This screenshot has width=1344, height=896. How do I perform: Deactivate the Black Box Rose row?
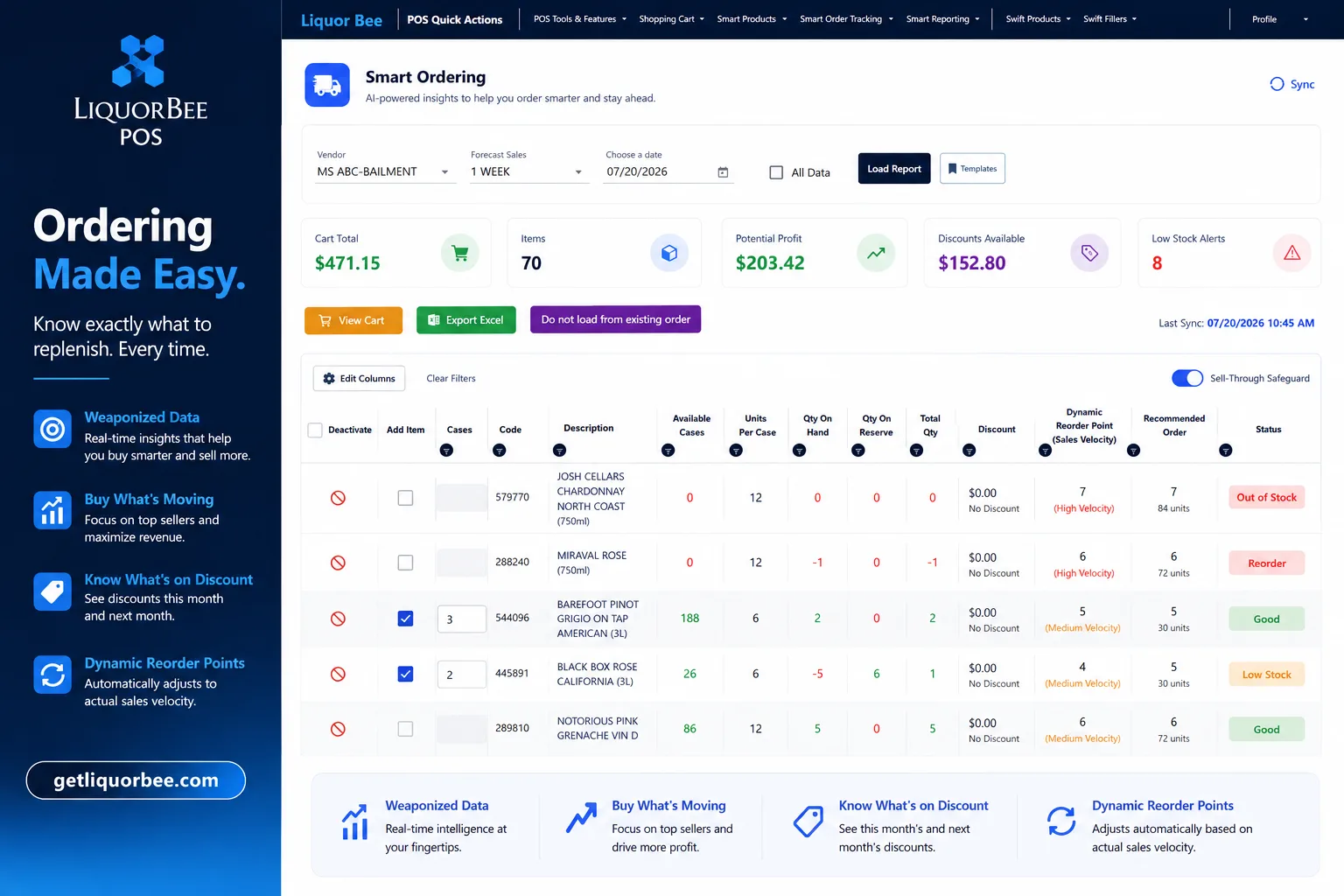click(338, 674)
